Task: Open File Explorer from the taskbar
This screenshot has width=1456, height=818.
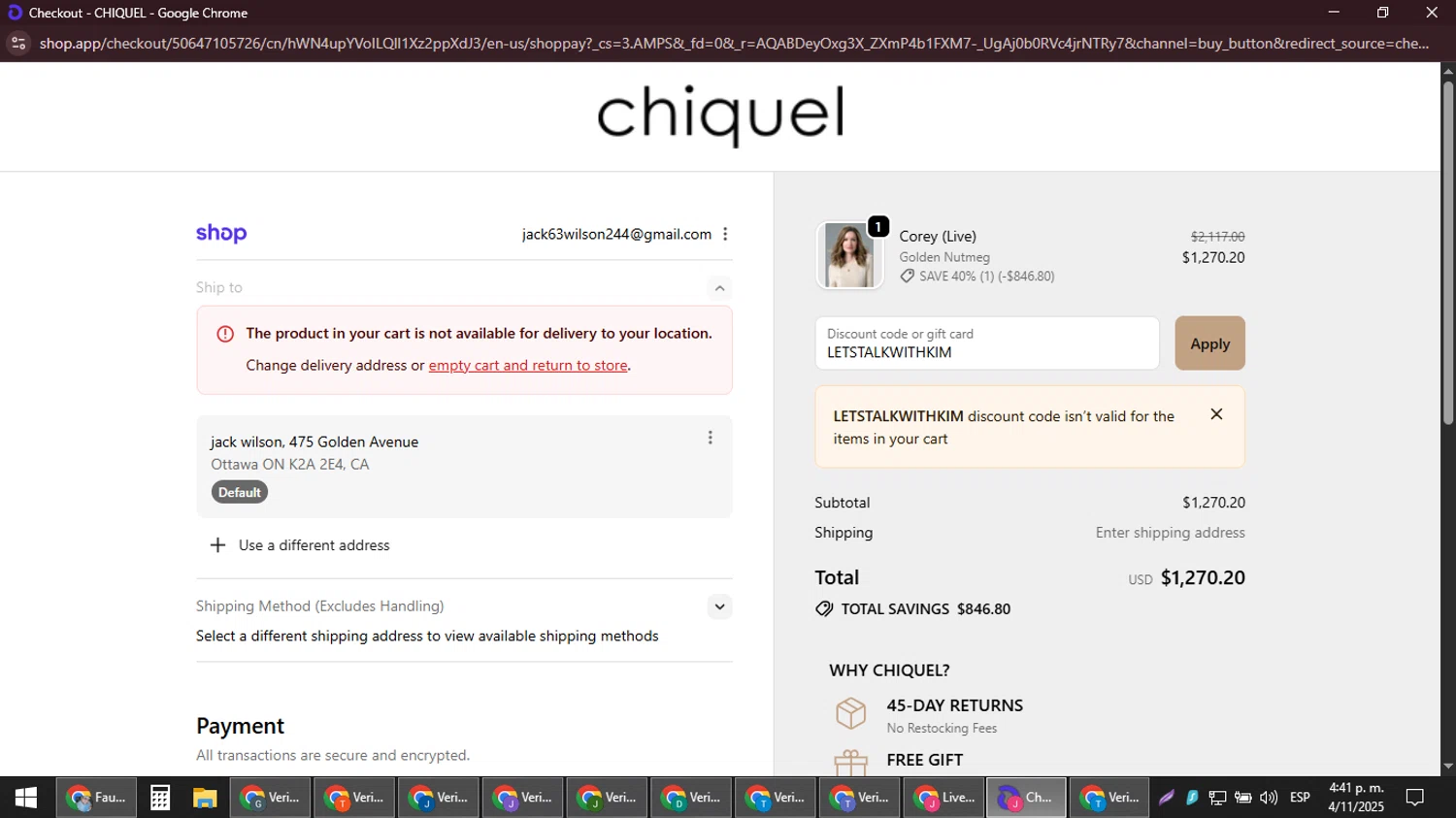Action: pos(205,798)
